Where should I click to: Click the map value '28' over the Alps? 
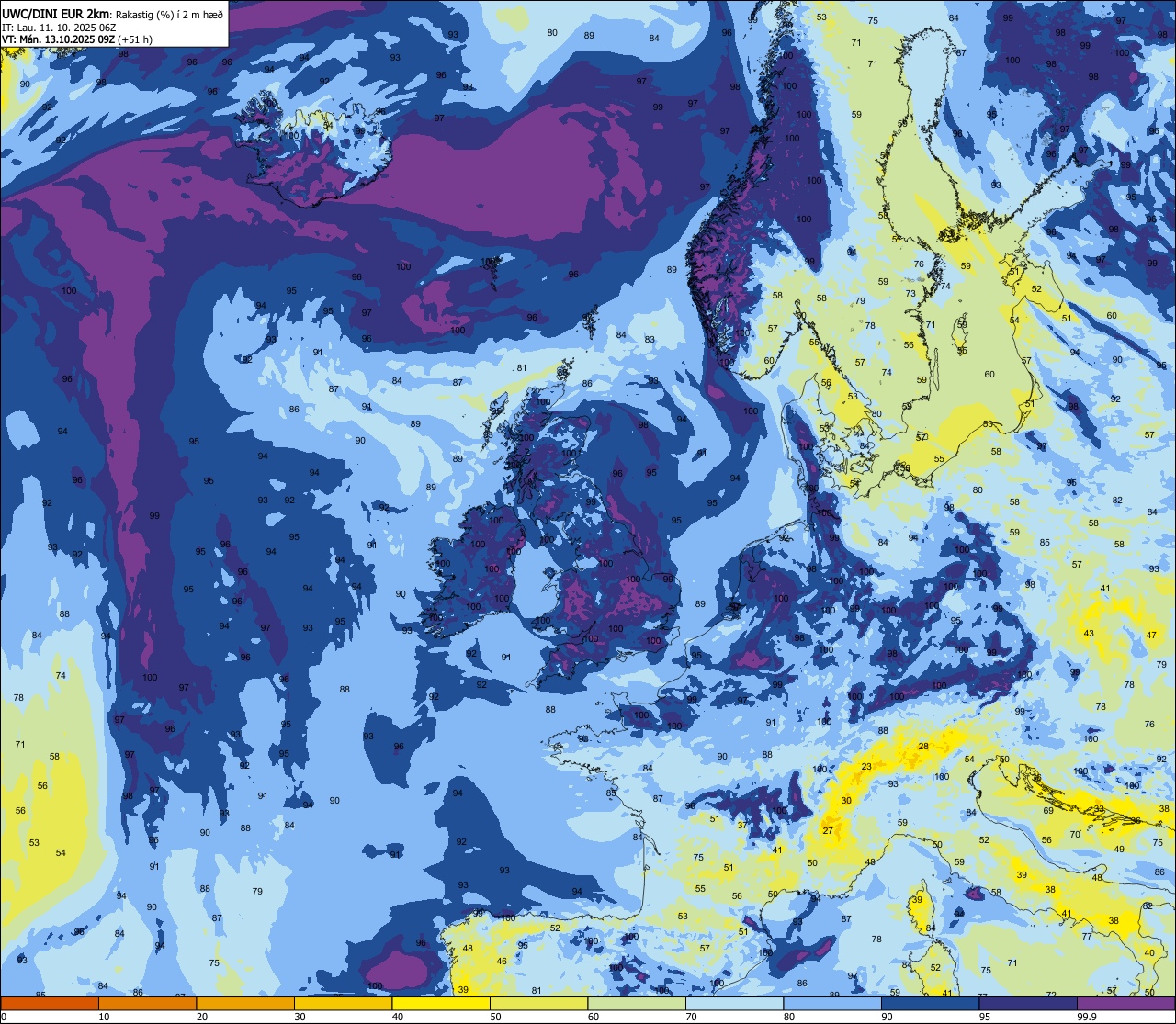923,746
